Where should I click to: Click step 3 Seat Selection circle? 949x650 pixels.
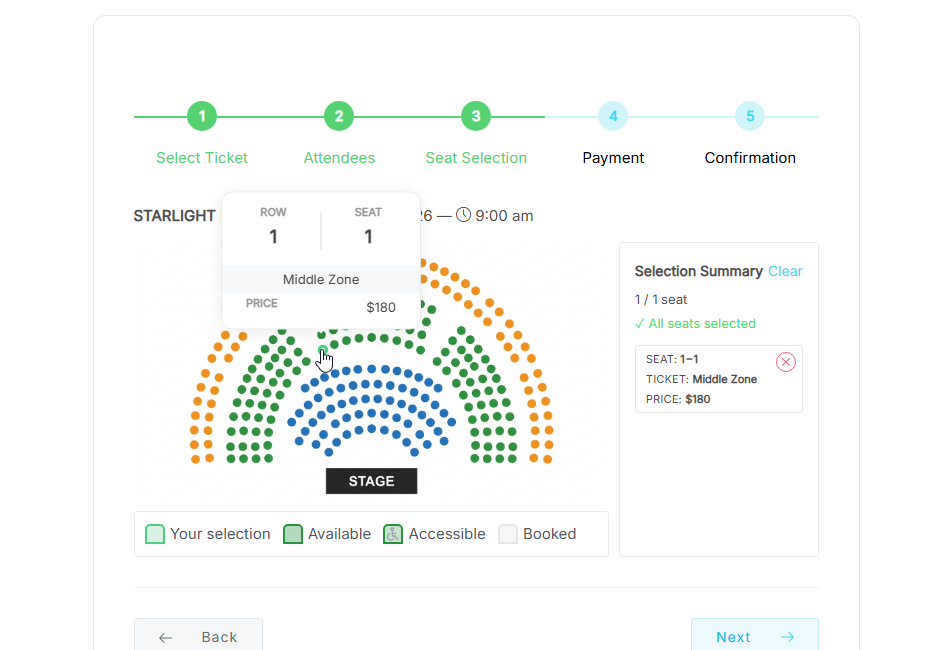click(476, 116)
